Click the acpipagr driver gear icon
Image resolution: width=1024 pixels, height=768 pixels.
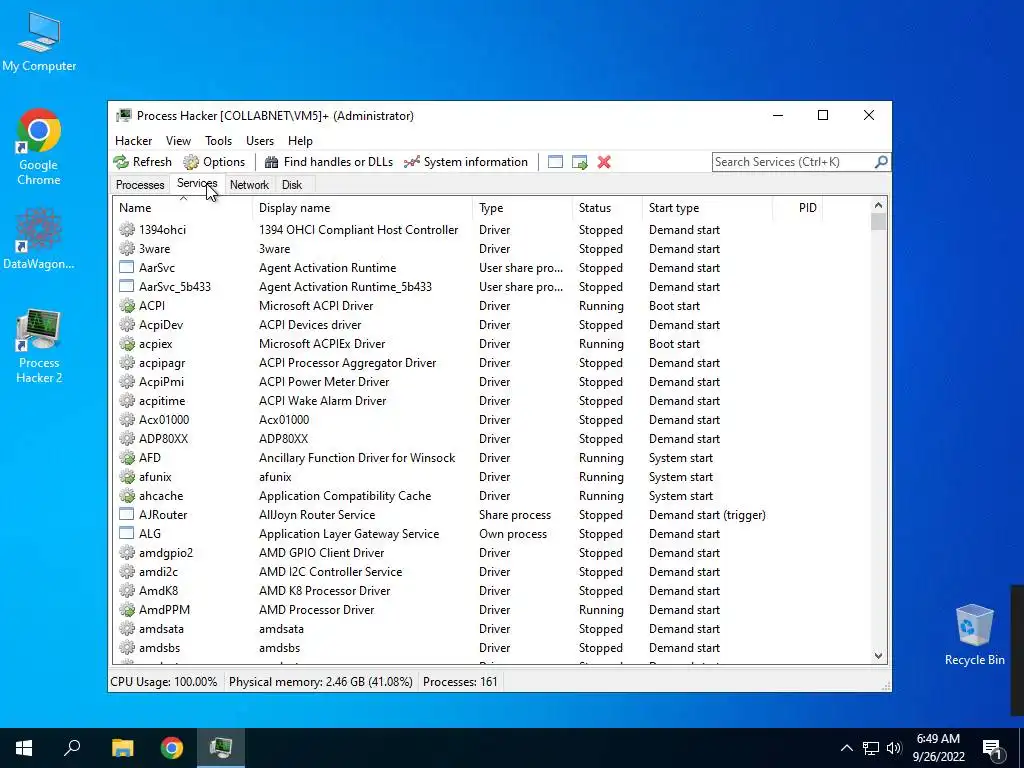127,362
